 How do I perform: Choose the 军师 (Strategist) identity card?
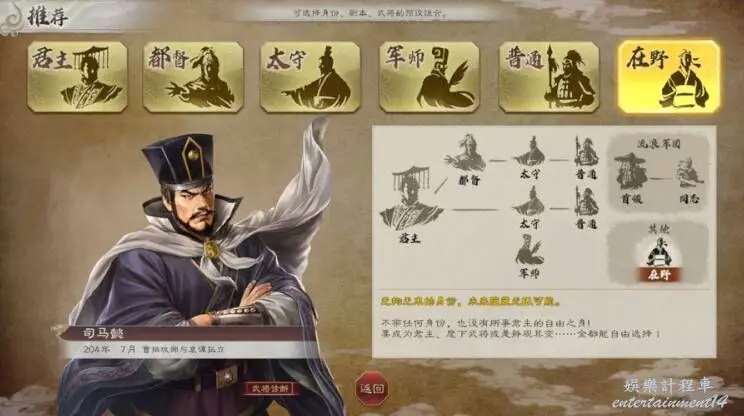(x=429, y=77)
